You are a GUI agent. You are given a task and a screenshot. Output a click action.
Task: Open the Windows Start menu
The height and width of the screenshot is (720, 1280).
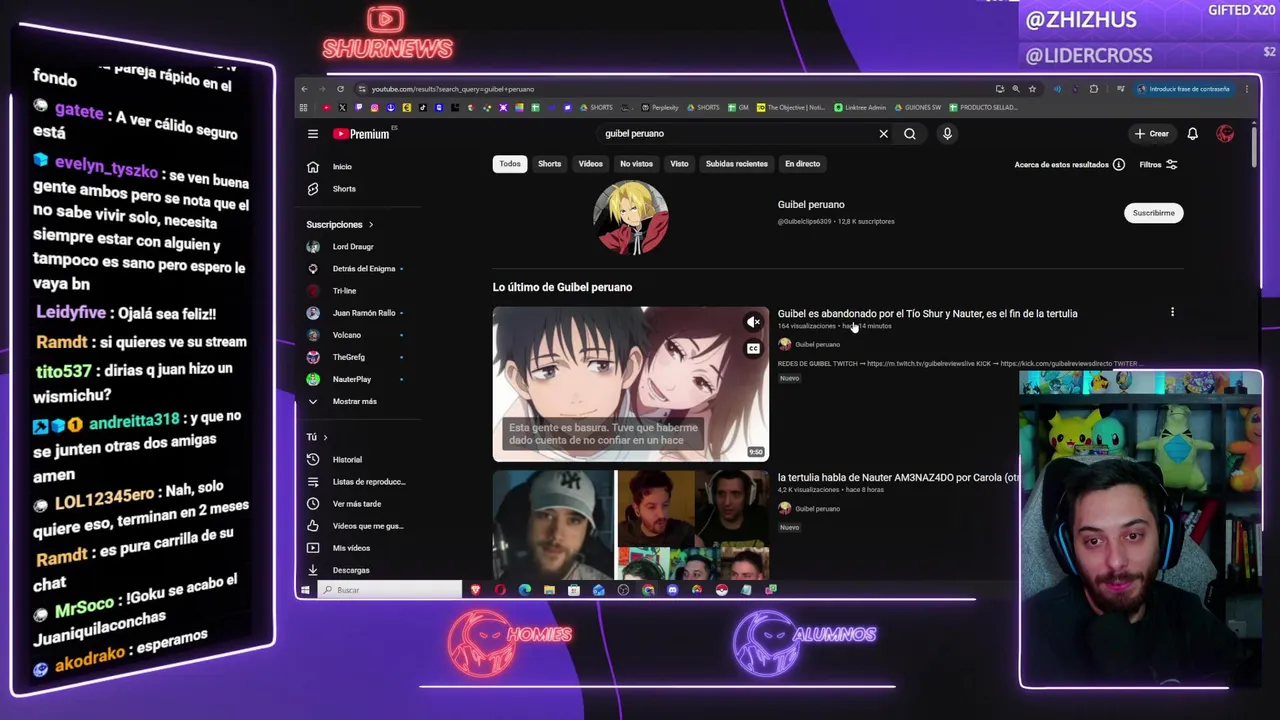coord(305,590)
